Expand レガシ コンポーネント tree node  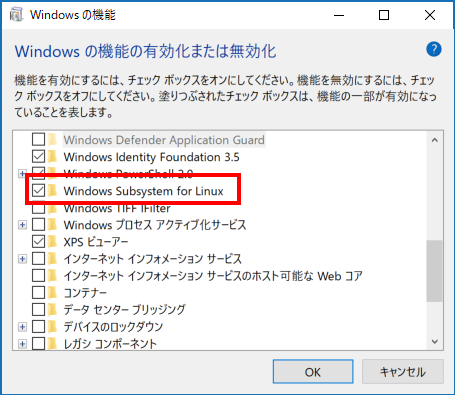[22, 343]
